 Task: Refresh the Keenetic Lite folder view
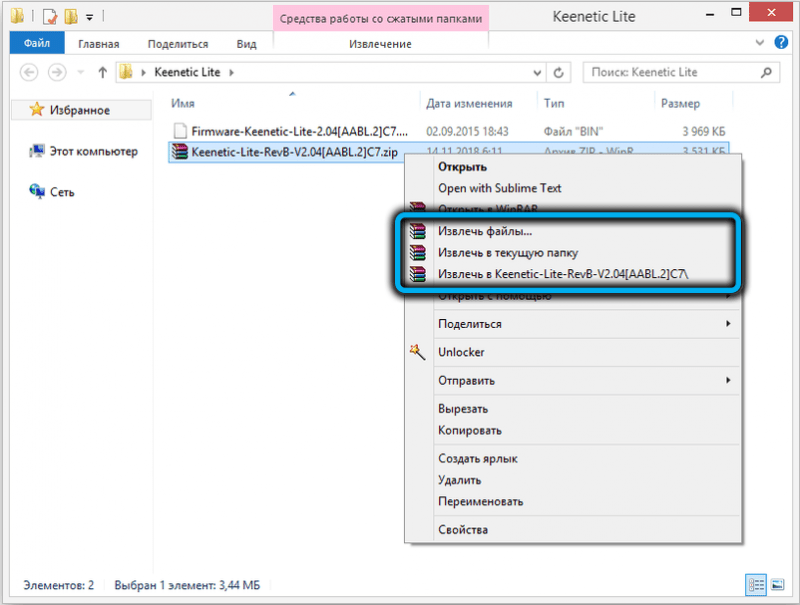coord(559,72)
